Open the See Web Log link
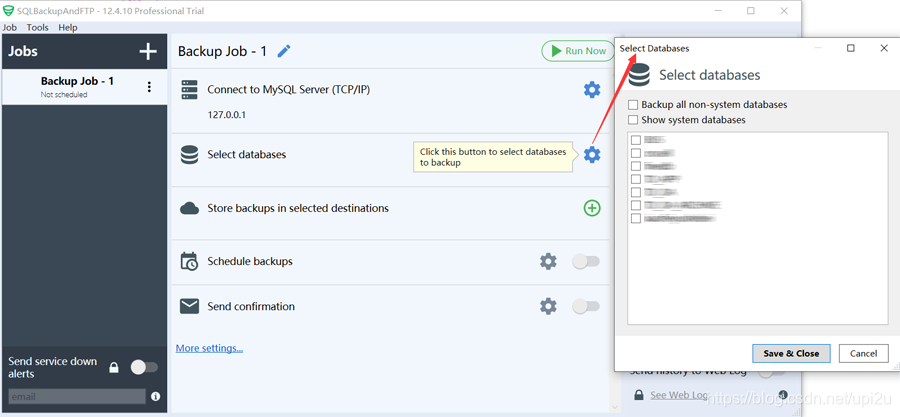Image resolution: width=900 pixels, height=417 pixels. click(x=679, y=395)
